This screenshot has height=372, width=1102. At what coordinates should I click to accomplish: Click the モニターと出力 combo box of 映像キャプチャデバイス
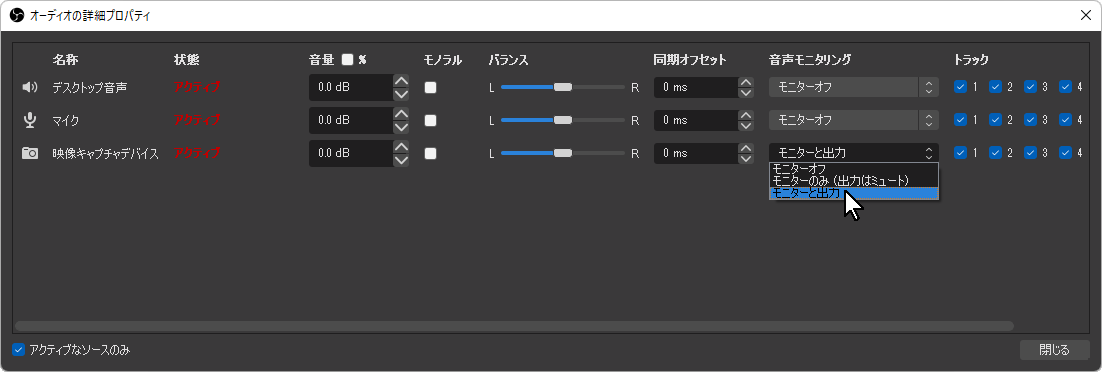click(854, 153)
